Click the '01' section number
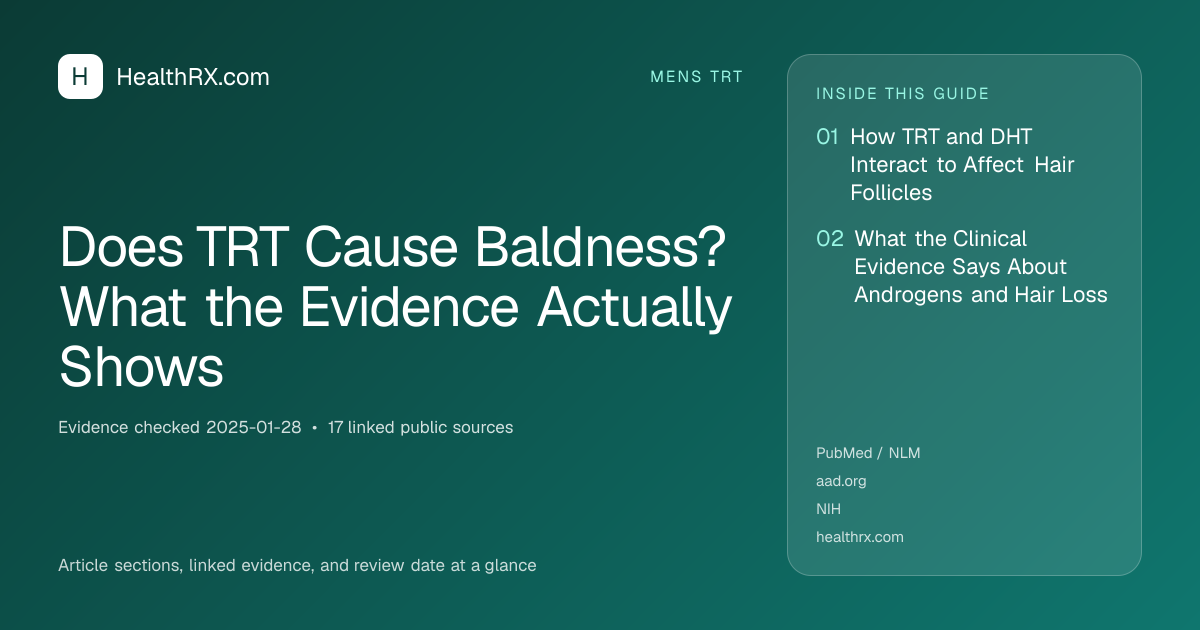This screenshot has height=630, width=1200. pyautogui.click(x=827, y=137)
